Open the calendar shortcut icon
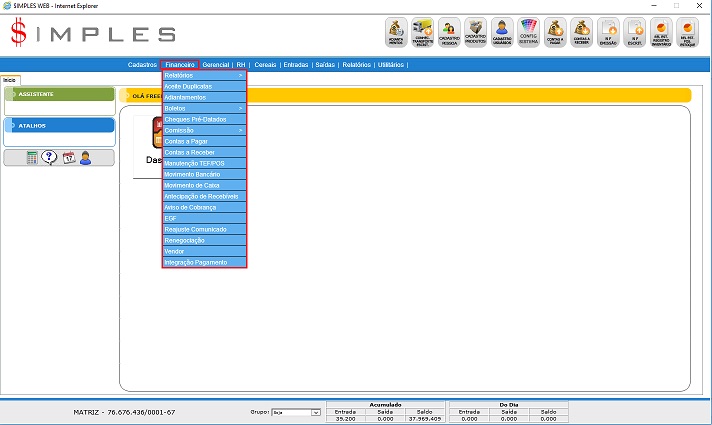The height and width of the screenshot is (425, 712). click(68, 158)
